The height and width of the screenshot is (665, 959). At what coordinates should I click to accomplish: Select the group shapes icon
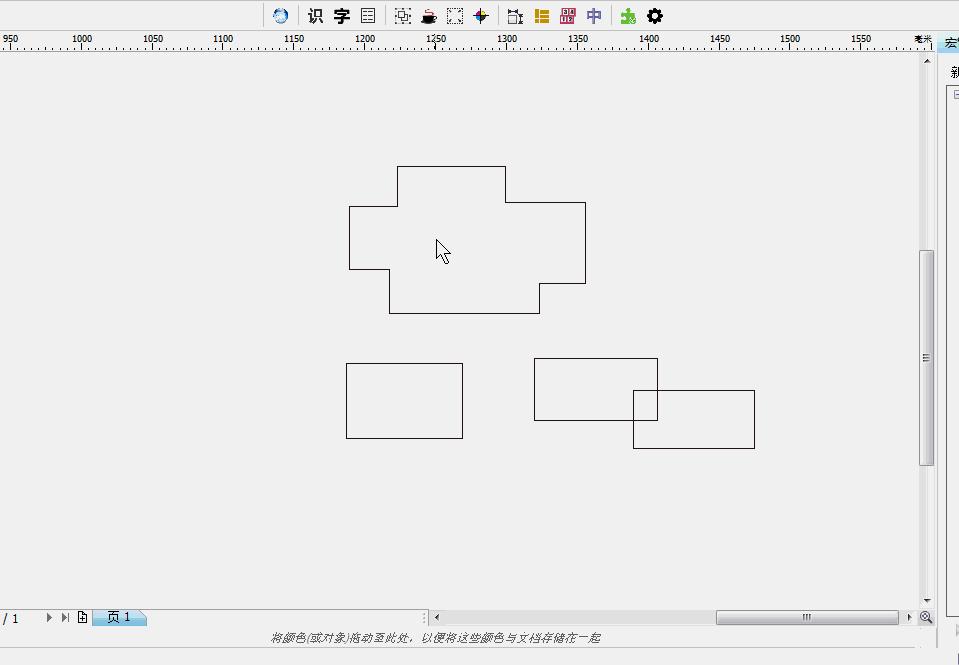click(x=403, y=15)
